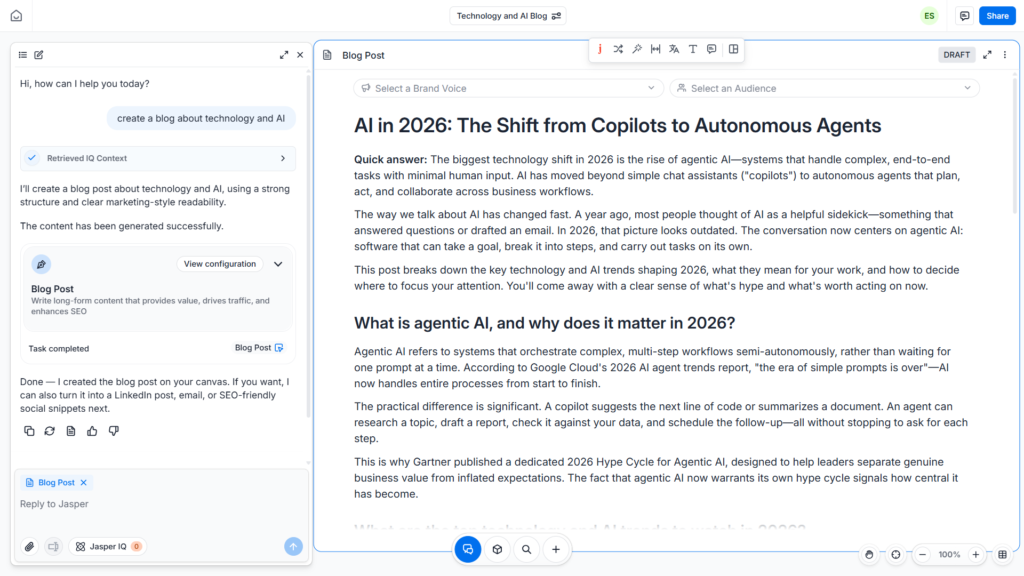The height and width of the screenshot is (576, 1024).
Task: Click the shuffle remix icon in toolbar
Action: pos(618,49)
